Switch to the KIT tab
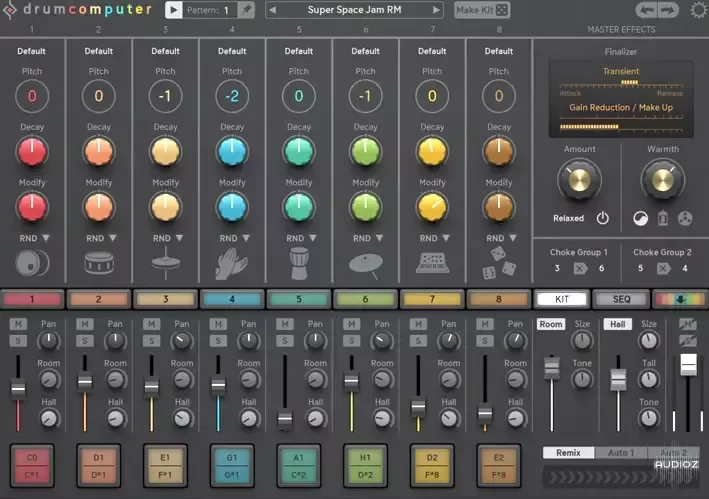Viewport: 709px width, 499px height. click(562, 299)
